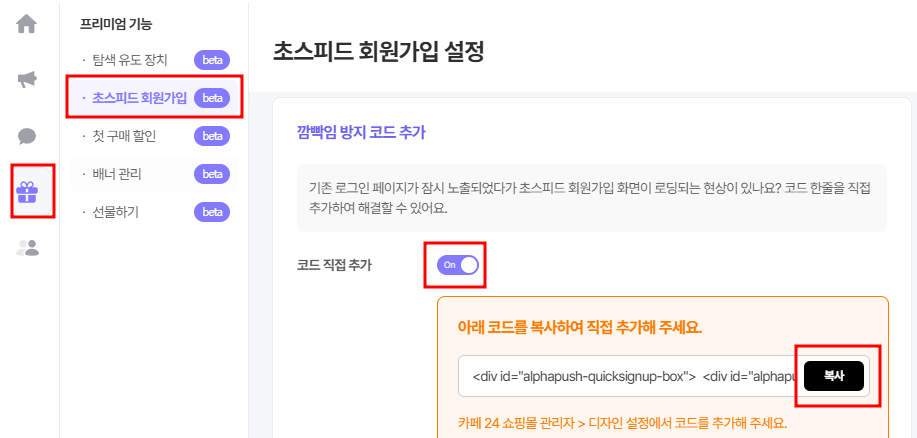Open the users group icon in sidebar

point(27,248)
